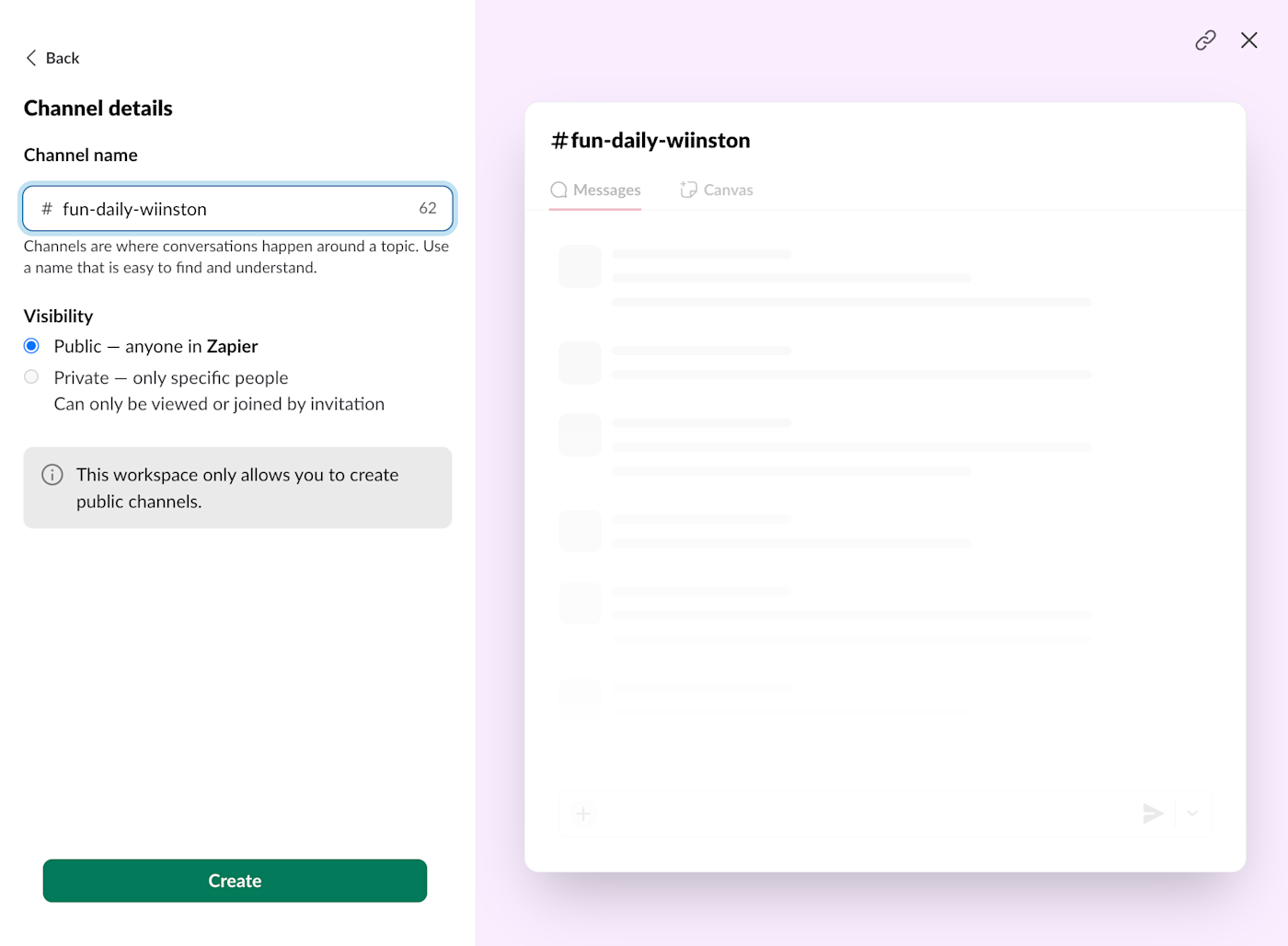
Task: Switch to the Messages tab
Action: [x=595, y=190]
